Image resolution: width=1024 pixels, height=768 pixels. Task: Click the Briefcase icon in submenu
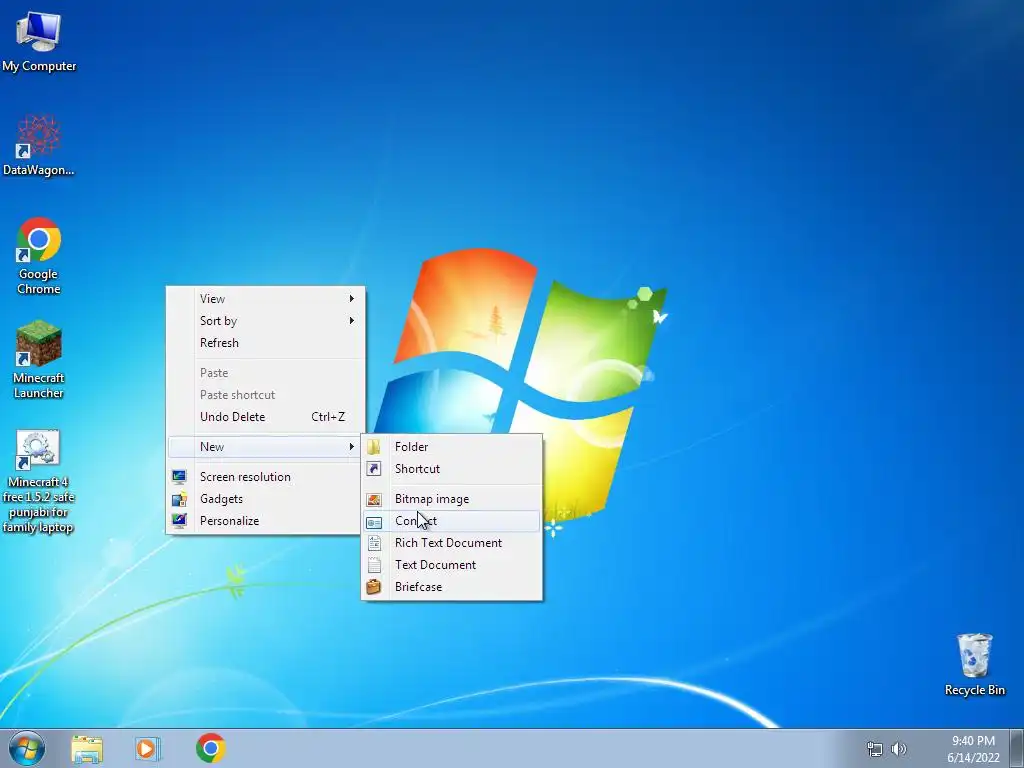pos(374,587)
